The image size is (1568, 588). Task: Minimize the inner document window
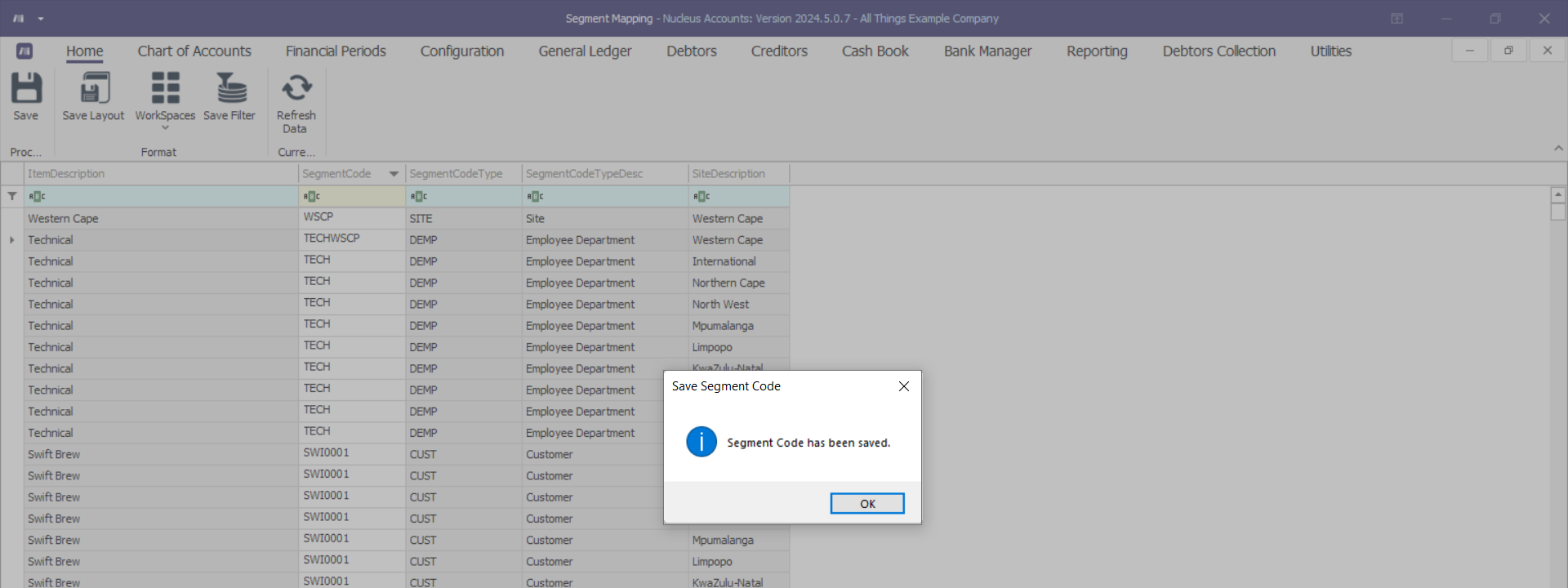pos(1470,51)
